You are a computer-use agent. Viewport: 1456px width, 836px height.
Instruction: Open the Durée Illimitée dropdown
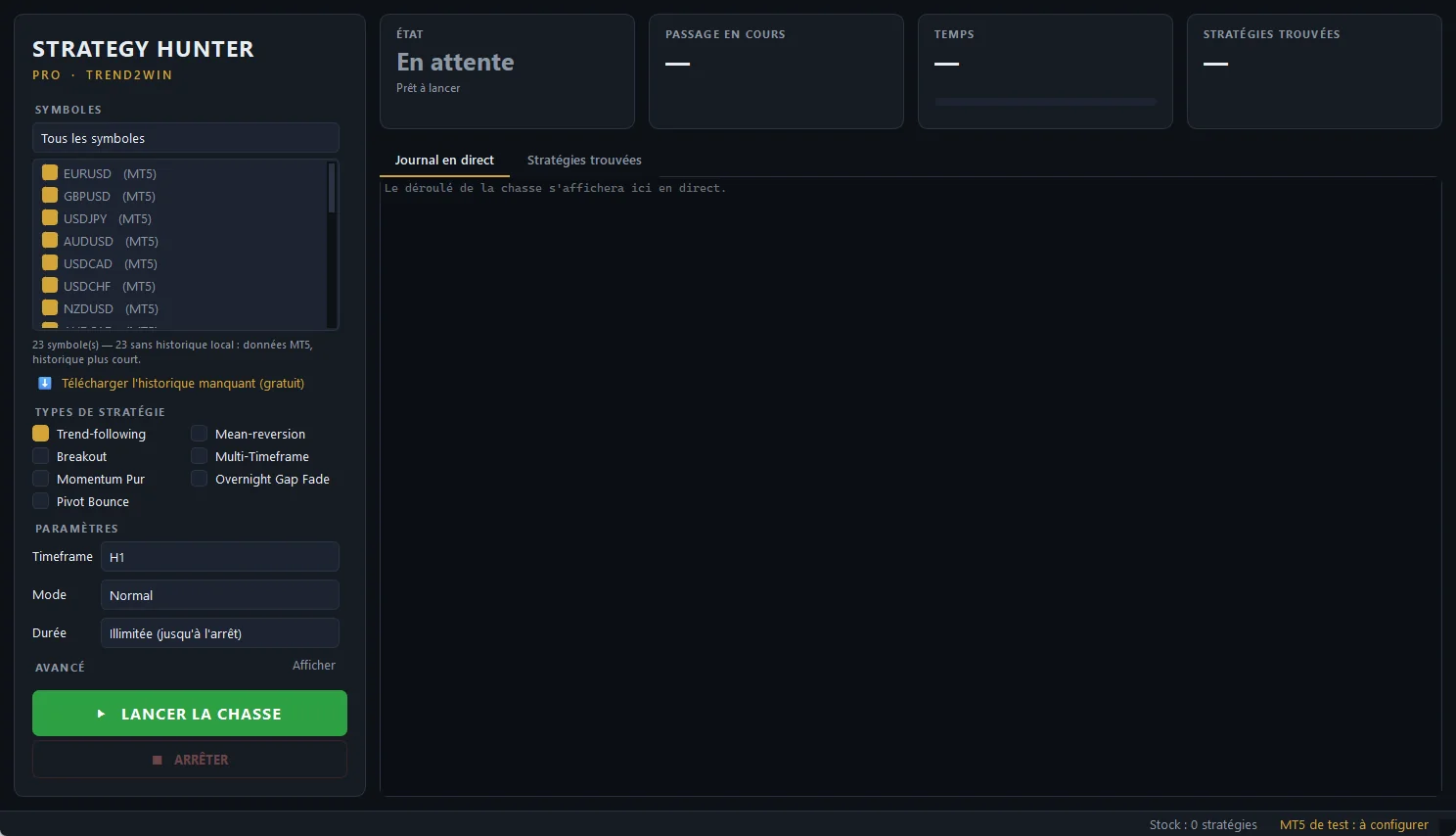[220, 633]
